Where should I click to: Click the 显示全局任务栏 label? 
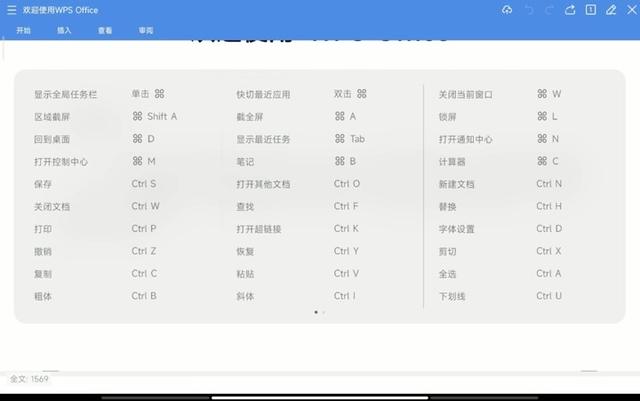pyautogui.click(x=65, y=95)
